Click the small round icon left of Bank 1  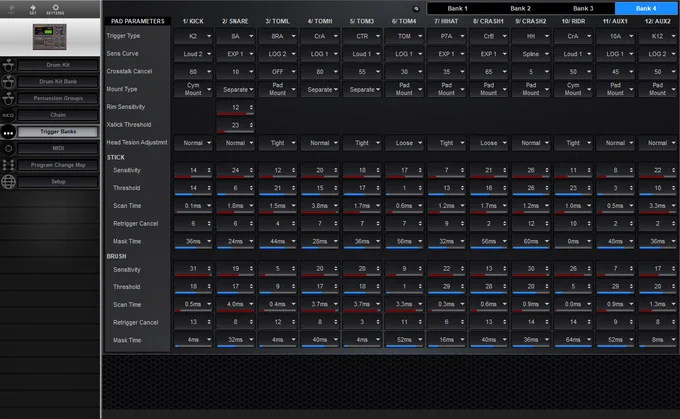point(416,8)
